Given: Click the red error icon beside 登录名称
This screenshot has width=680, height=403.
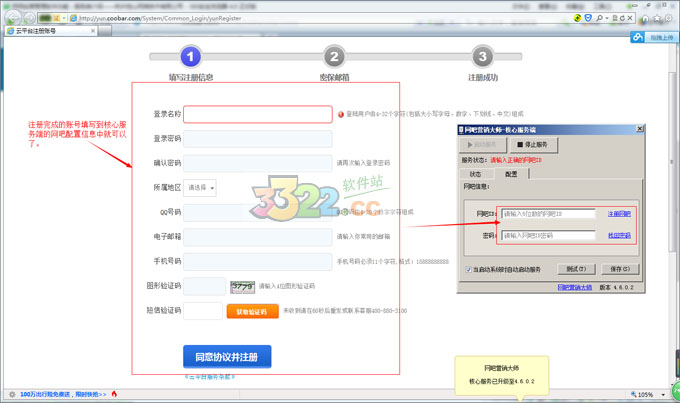Looking at the screenshot, I should 341,115.
